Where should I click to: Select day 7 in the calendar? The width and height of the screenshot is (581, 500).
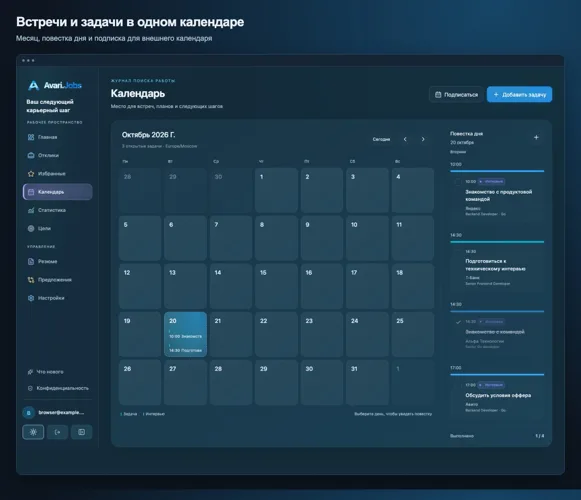(231, 238)
